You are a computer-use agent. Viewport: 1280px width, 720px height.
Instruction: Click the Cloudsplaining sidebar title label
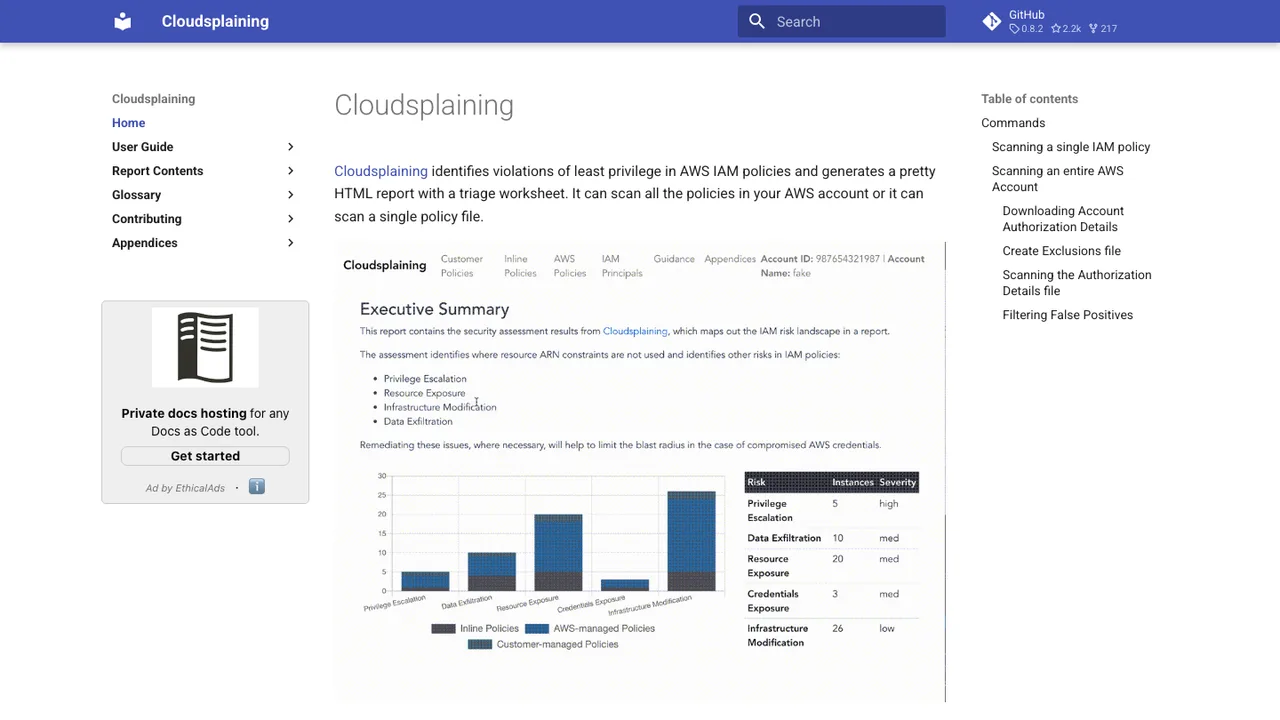(153, 99)
